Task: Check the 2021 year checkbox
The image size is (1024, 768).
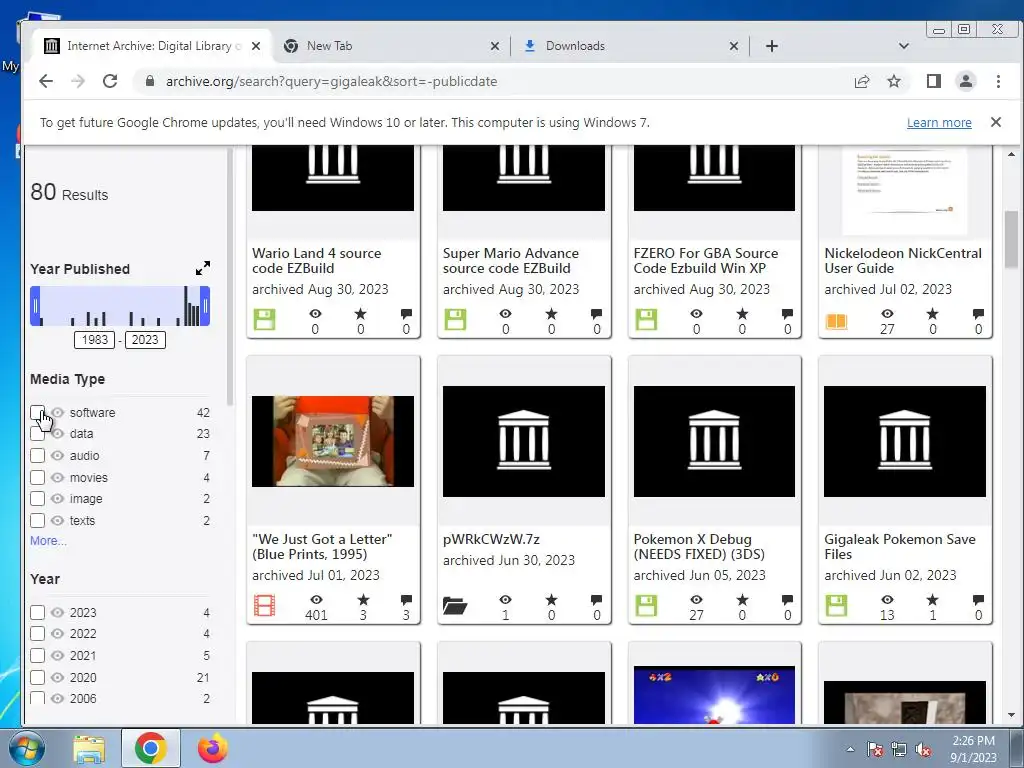Action: [x=37, y=656]
